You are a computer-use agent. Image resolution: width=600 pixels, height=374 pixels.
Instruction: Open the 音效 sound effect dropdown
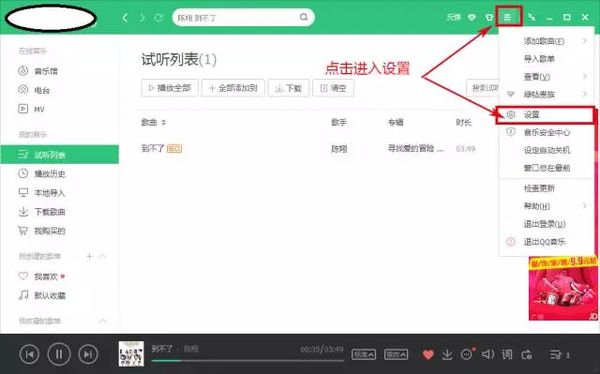[396, 355]
